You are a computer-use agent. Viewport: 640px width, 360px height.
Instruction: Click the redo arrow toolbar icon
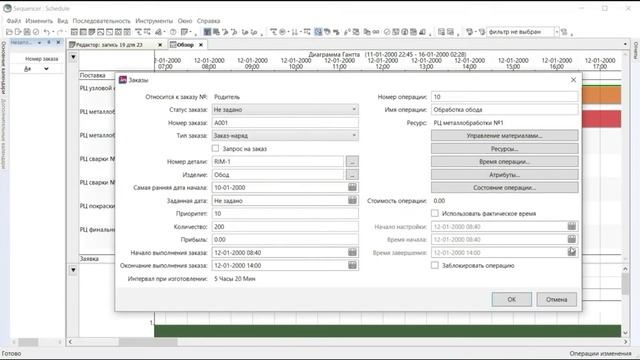click(x=60, y=32)
